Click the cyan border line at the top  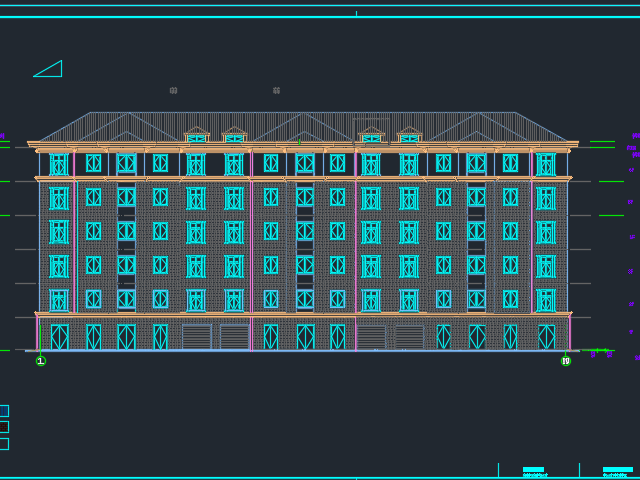tap(320, 17)
